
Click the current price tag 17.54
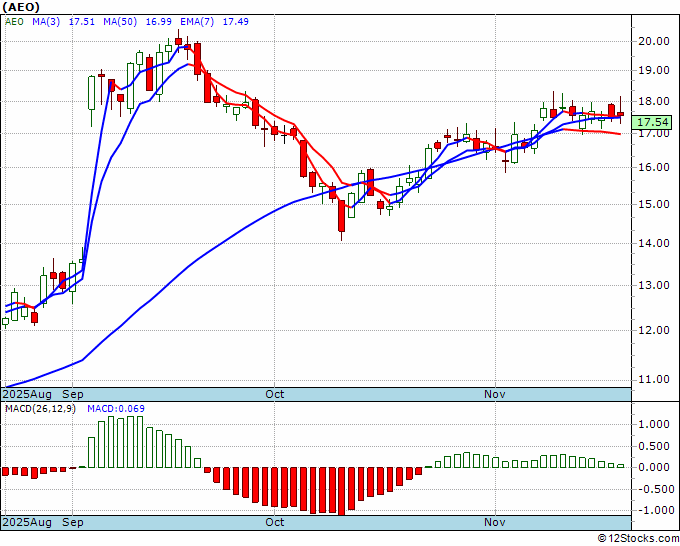(653, 122)
